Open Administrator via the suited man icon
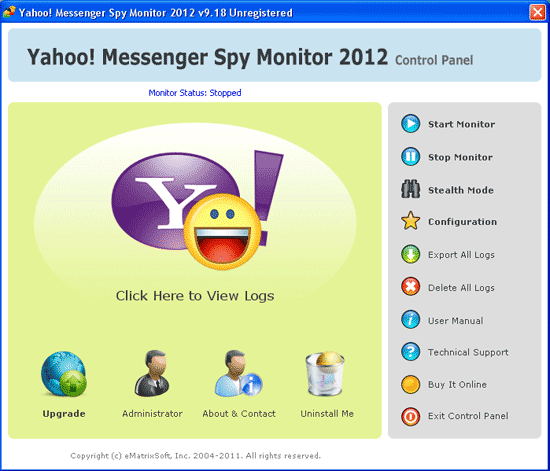This screenshot has height=471, width=550. click(x=152, y=373)
